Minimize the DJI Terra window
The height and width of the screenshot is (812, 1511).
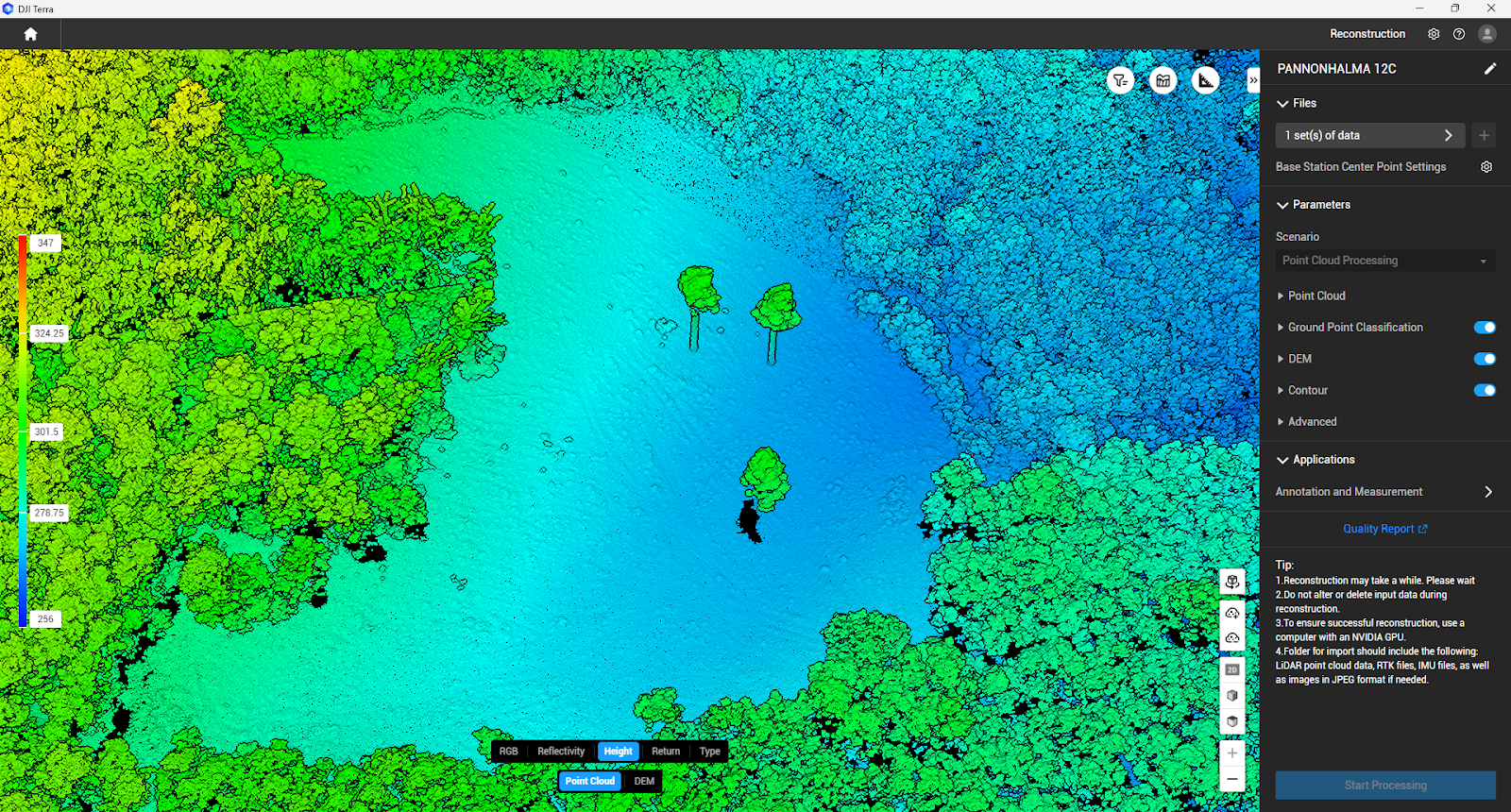[1419, 8]
